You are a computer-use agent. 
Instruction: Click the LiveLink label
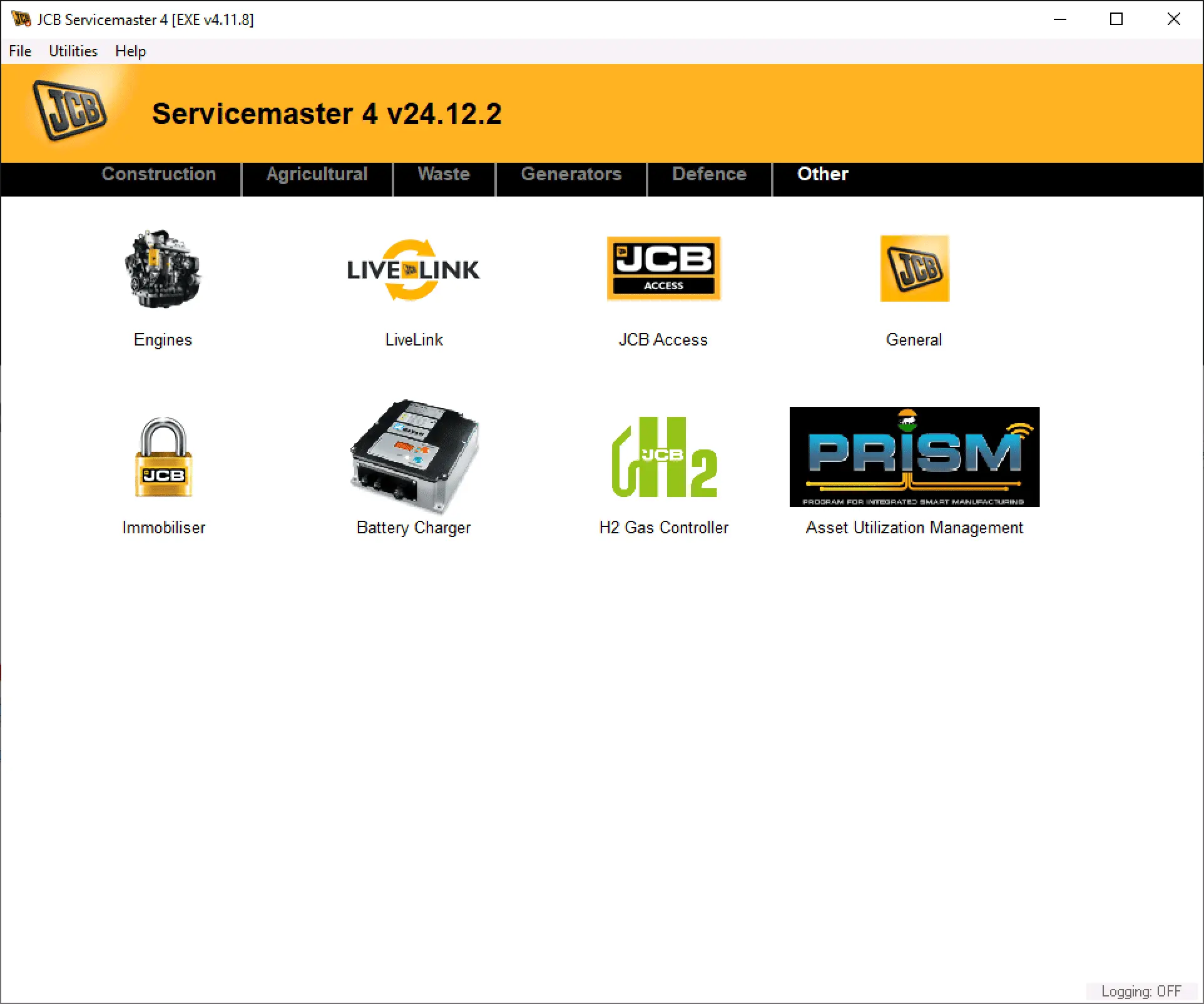pyautogui.click(x=414, y=340)
